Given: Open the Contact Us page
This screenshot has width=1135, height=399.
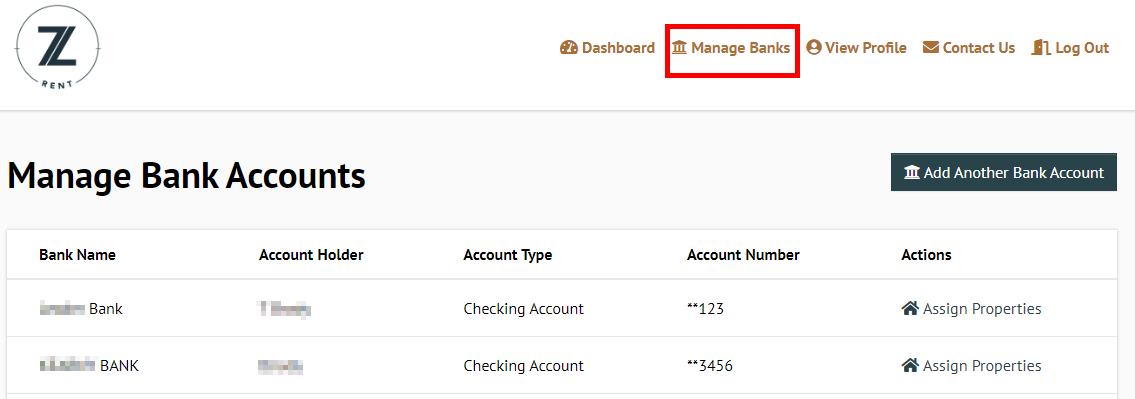Looking at the screenshot, I should (969, 48).
